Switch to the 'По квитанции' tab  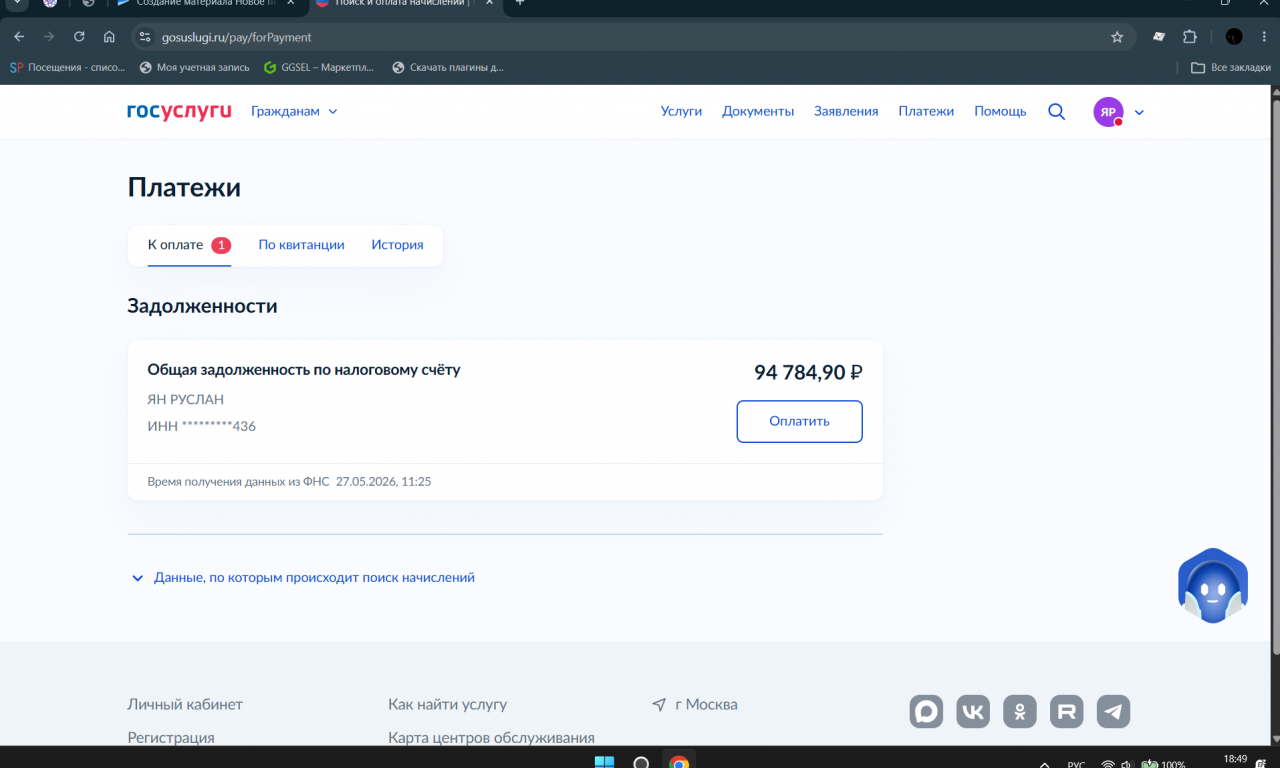301,245
